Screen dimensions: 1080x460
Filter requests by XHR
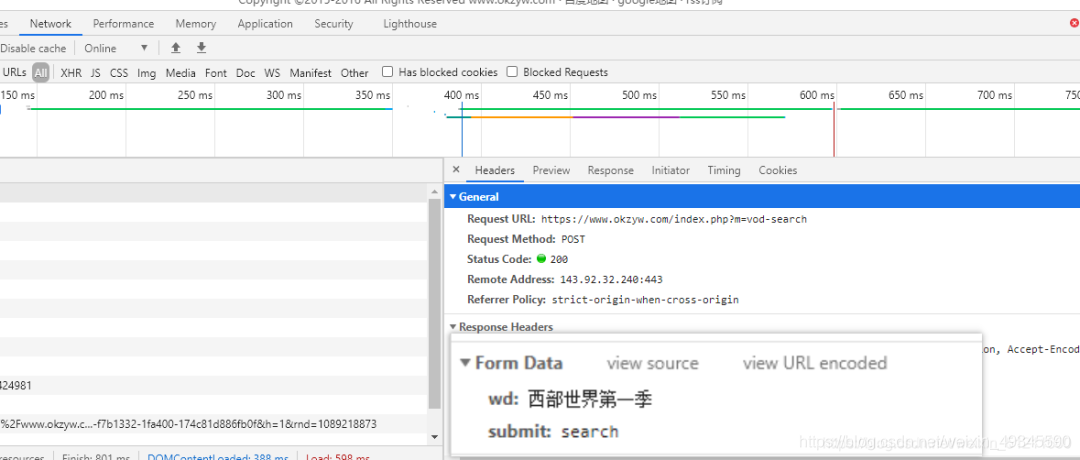tap(71, 72)
